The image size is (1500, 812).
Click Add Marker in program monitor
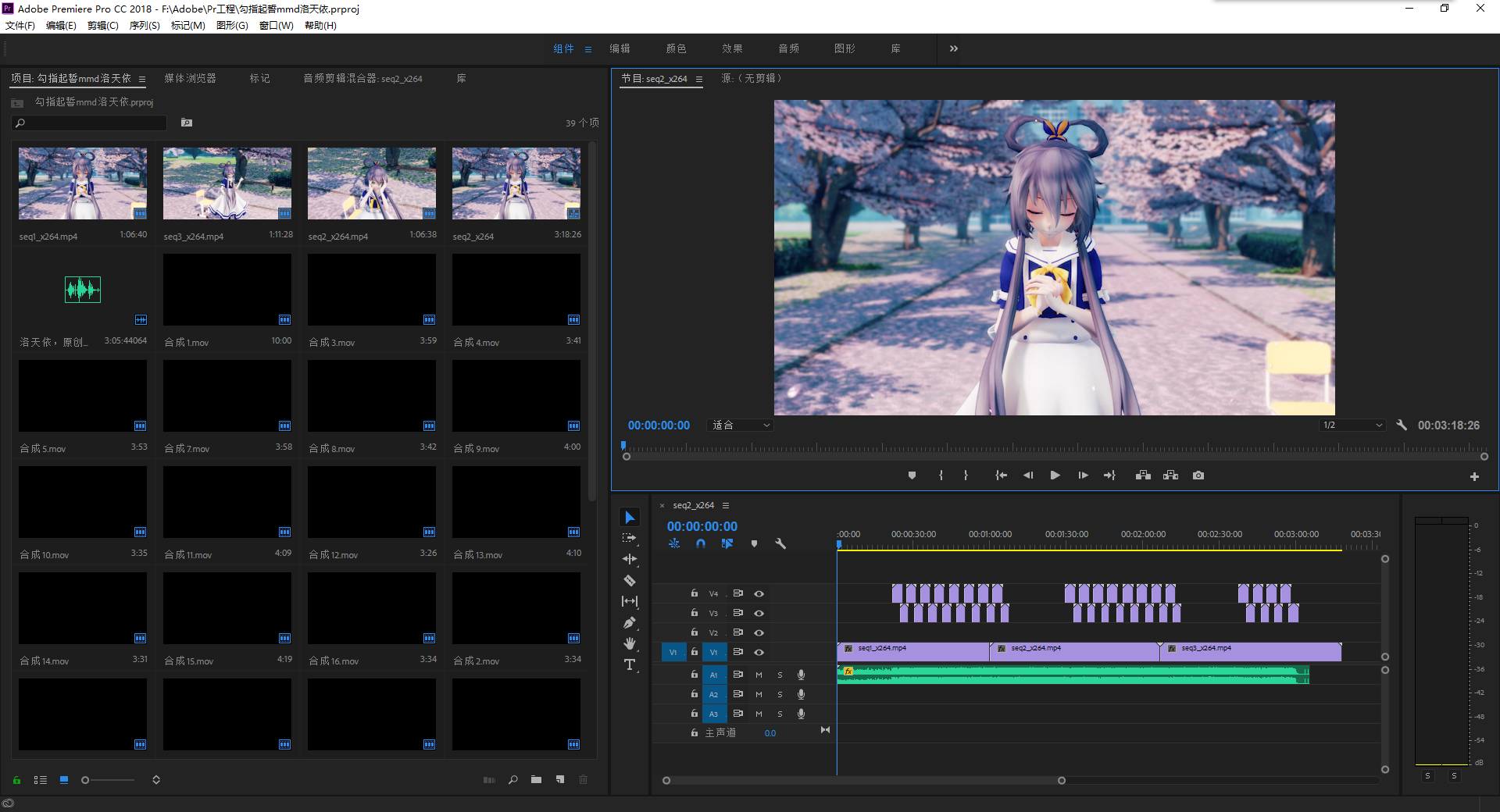(912, 475)
